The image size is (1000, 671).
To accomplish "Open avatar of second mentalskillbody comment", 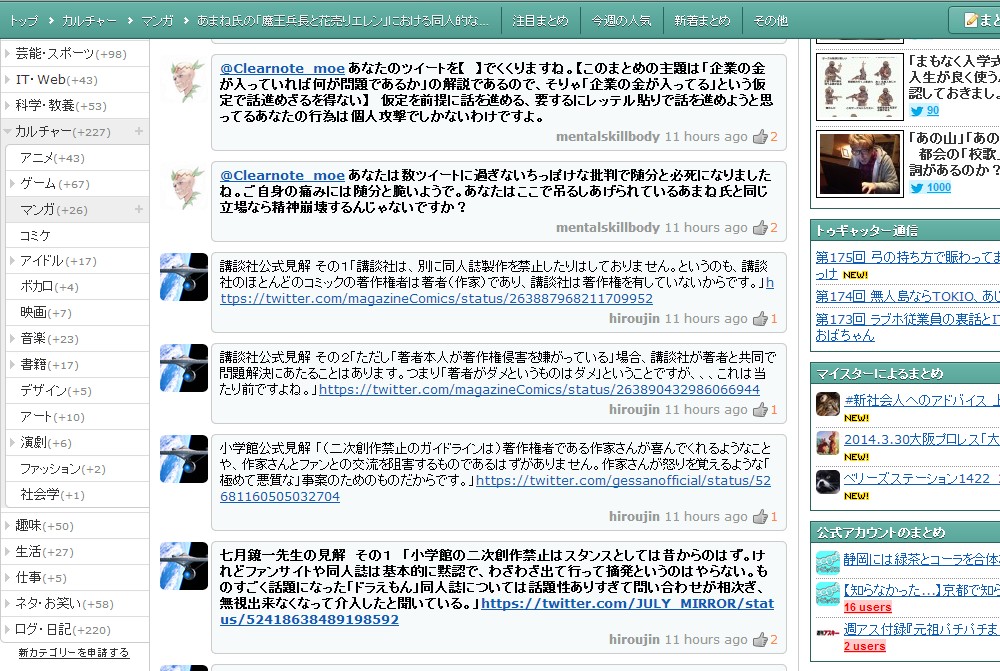I will (x=184, y=188).
